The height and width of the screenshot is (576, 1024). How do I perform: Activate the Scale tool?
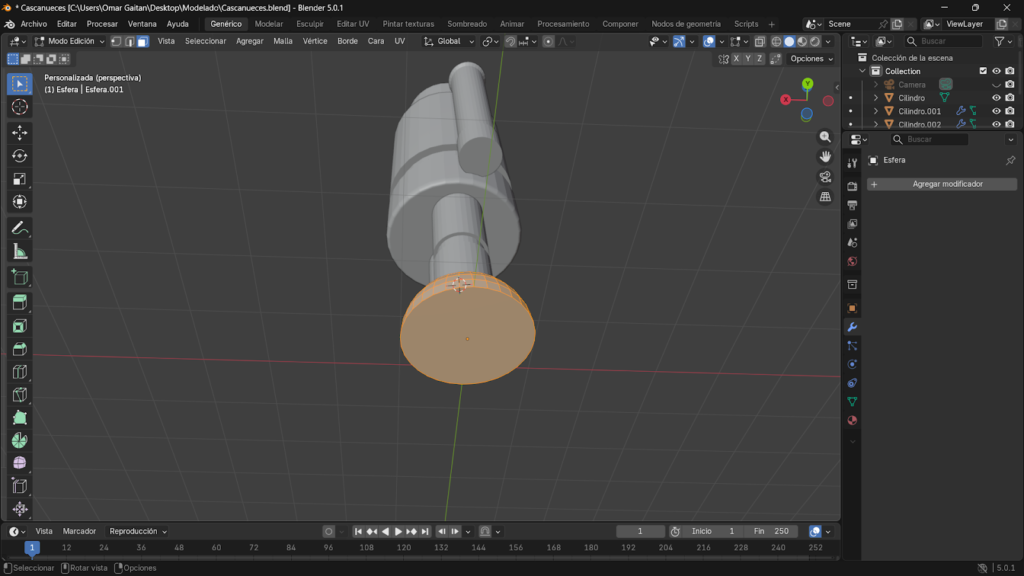(x=19, y=179)
